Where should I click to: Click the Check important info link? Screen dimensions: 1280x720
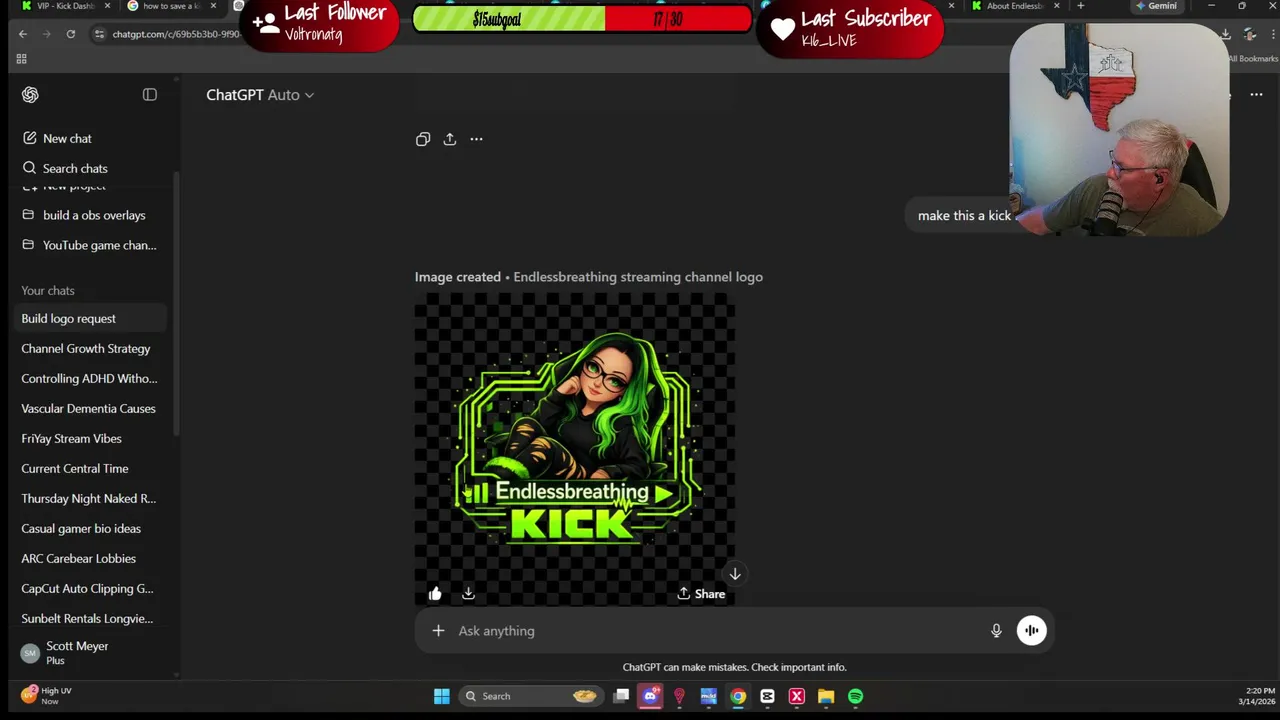point(799,667)
